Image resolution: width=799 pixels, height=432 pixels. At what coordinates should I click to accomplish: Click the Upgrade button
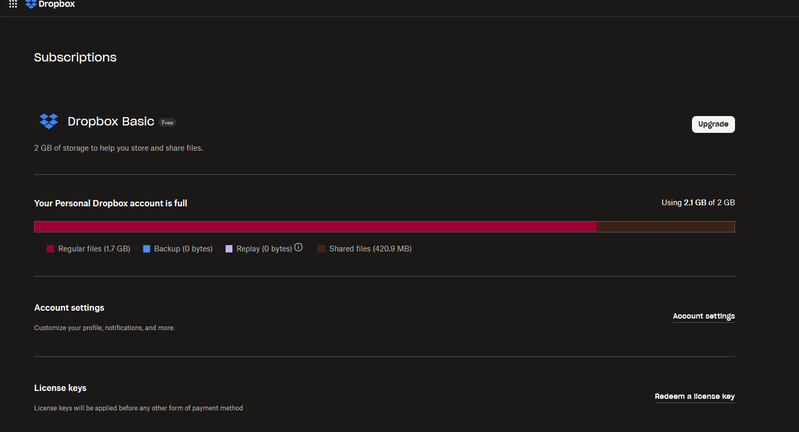pyautogui.click(x=713, y=124)
